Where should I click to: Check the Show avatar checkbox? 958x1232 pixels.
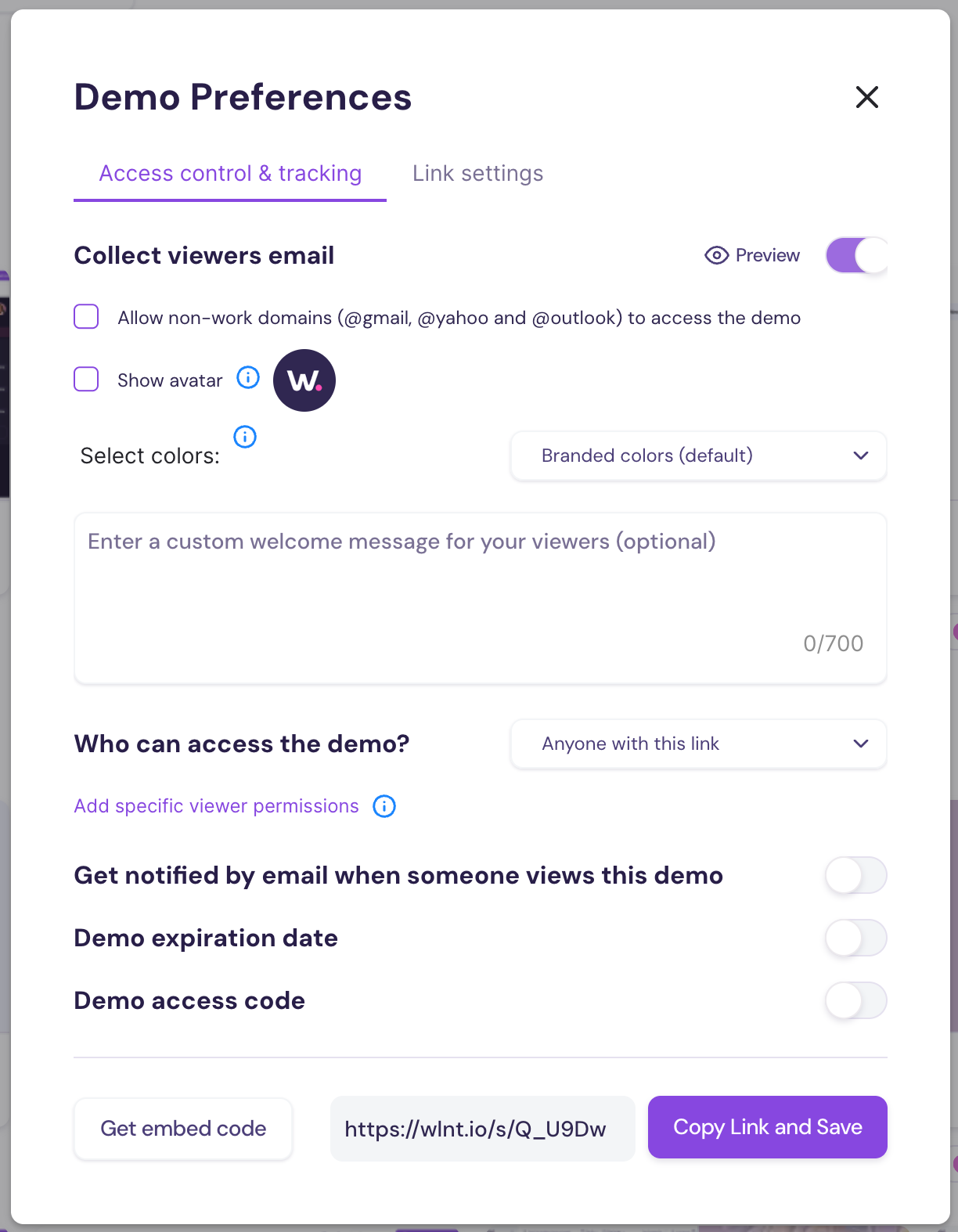[86, 380]
